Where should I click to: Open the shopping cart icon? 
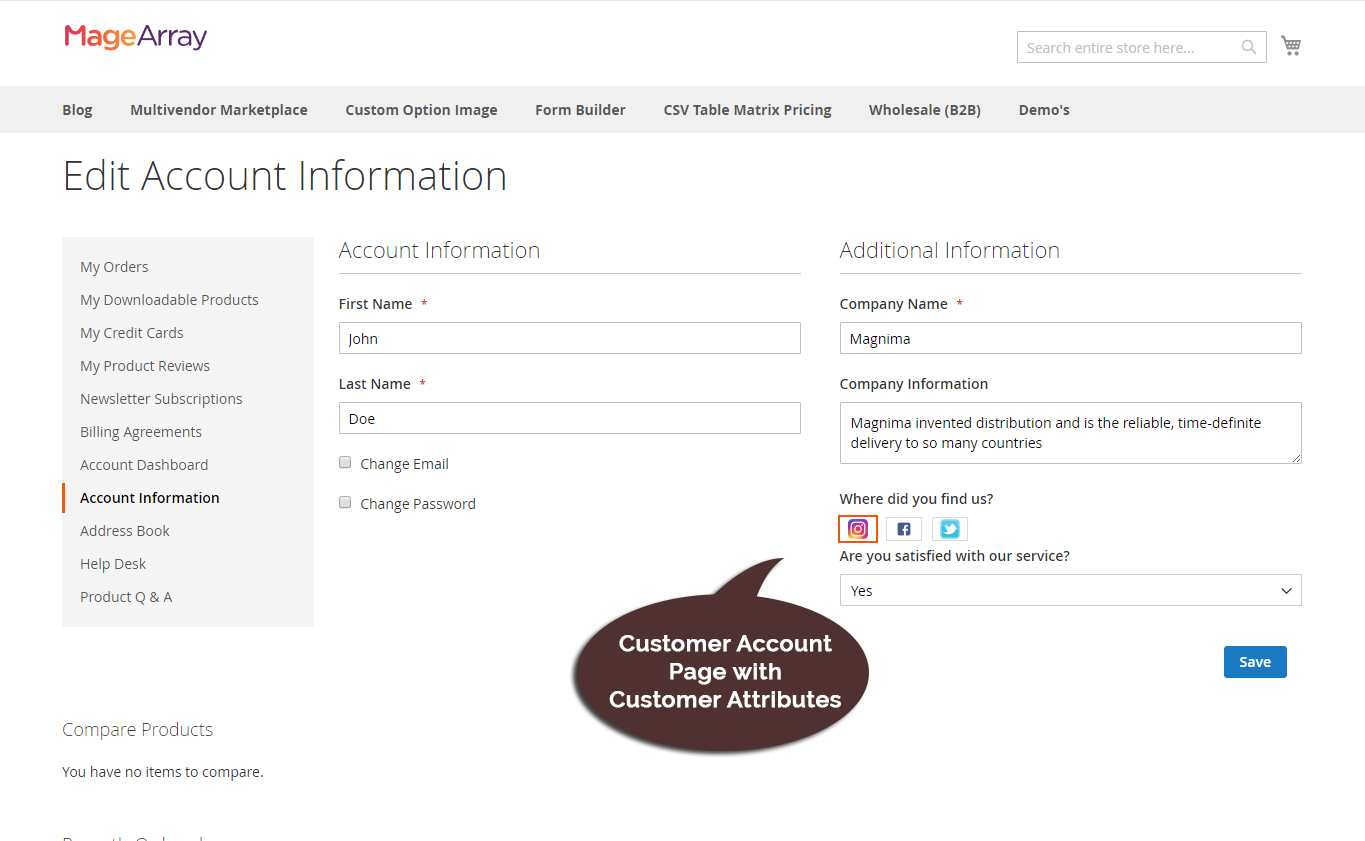1290,45
